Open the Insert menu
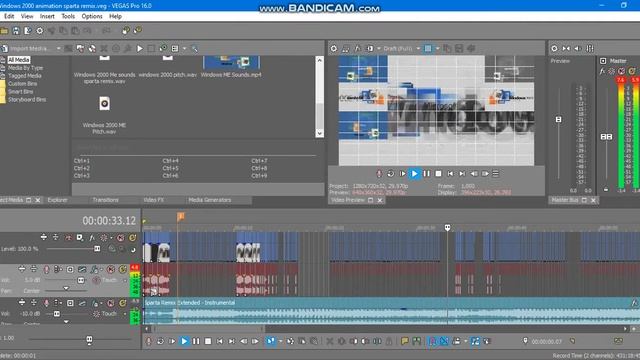640x360 pixels. click(x=47, y=16)
